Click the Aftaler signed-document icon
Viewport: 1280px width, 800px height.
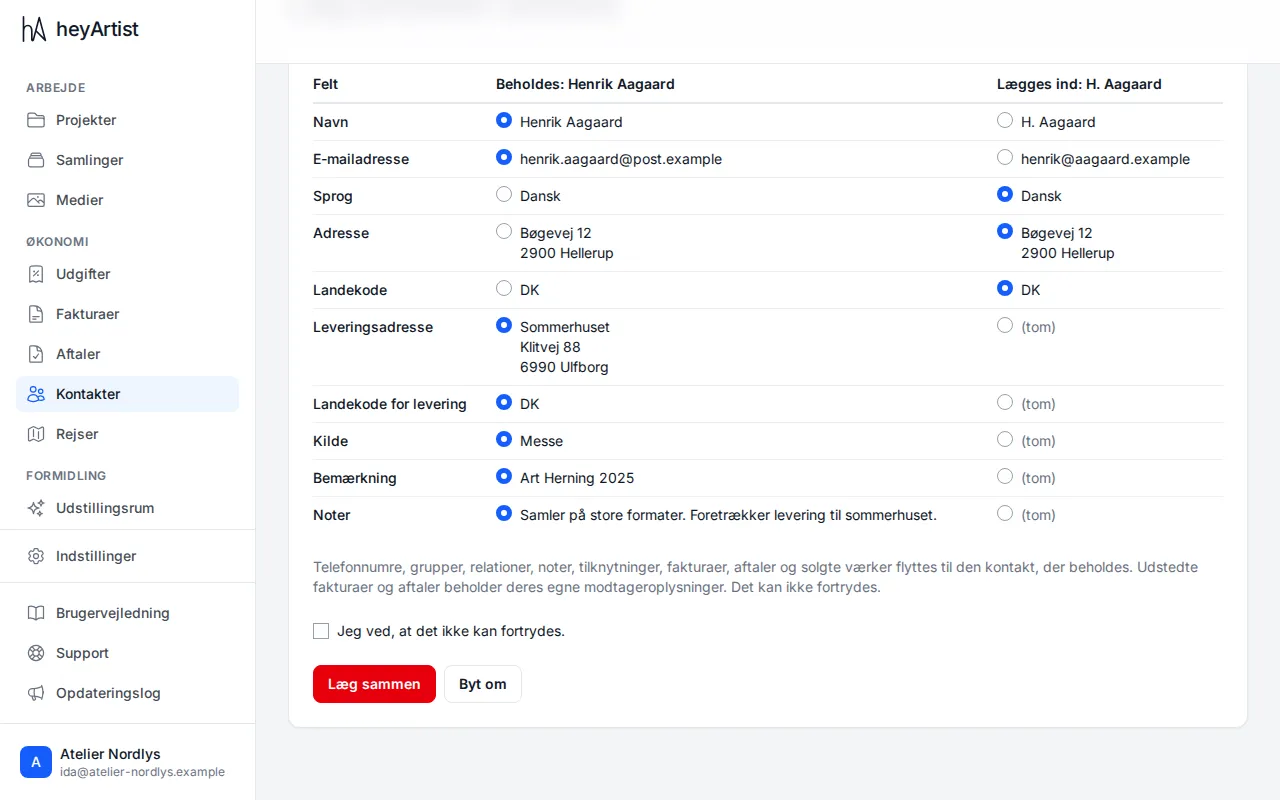36,354
